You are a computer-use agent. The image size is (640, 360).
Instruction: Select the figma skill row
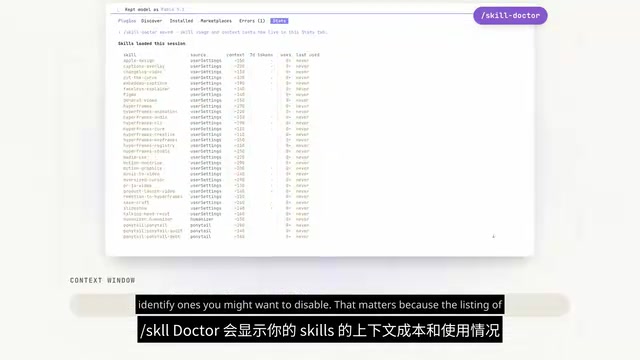(x=216, y=94)
